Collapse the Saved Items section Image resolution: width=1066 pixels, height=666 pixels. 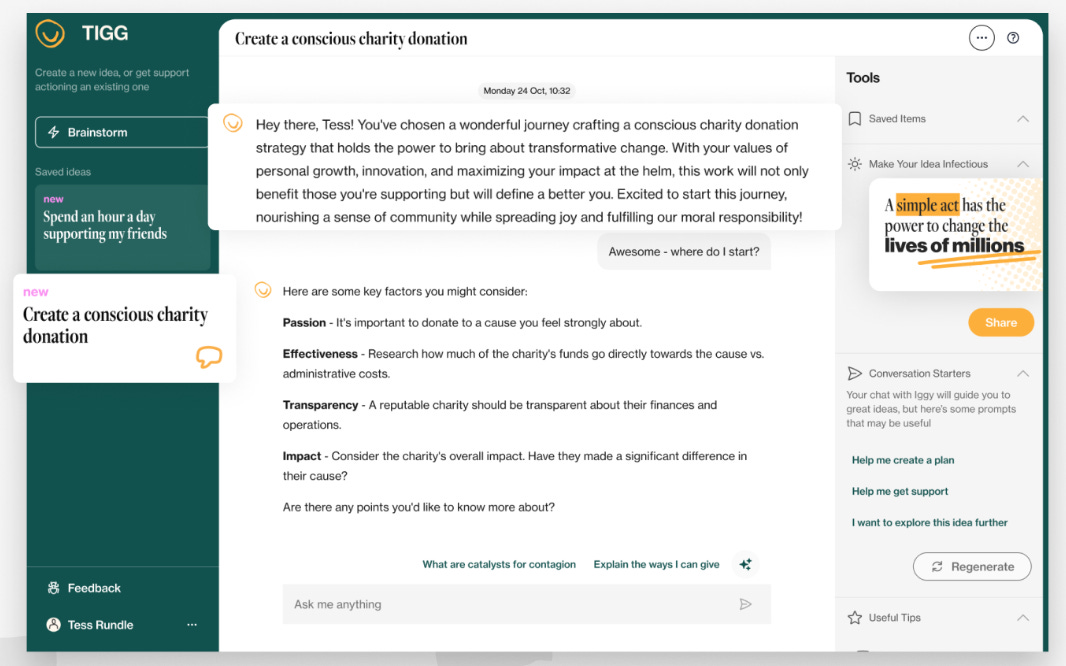(x=1022, y=118)
